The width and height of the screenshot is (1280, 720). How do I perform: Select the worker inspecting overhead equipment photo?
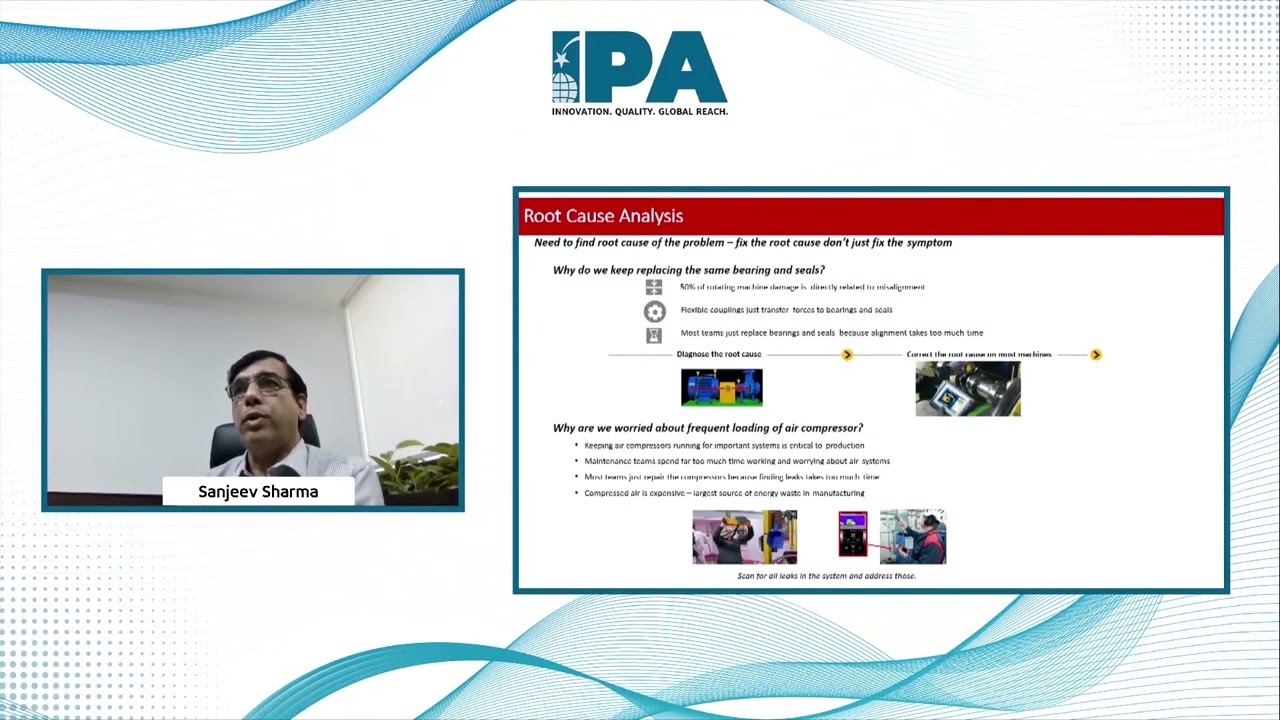click(744, 537)
